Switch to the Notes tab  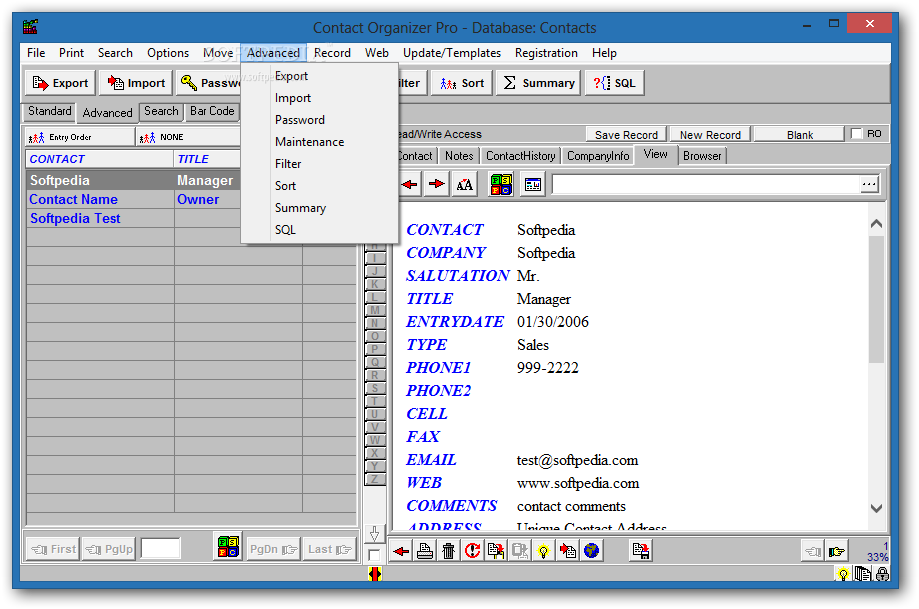pyautogui.click(x=459, y=156)
